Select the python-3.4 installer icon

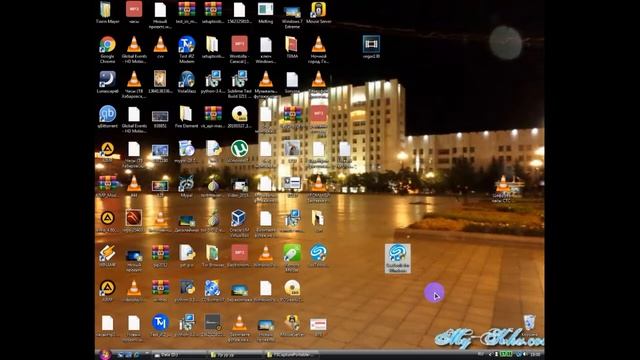[213, 80]
